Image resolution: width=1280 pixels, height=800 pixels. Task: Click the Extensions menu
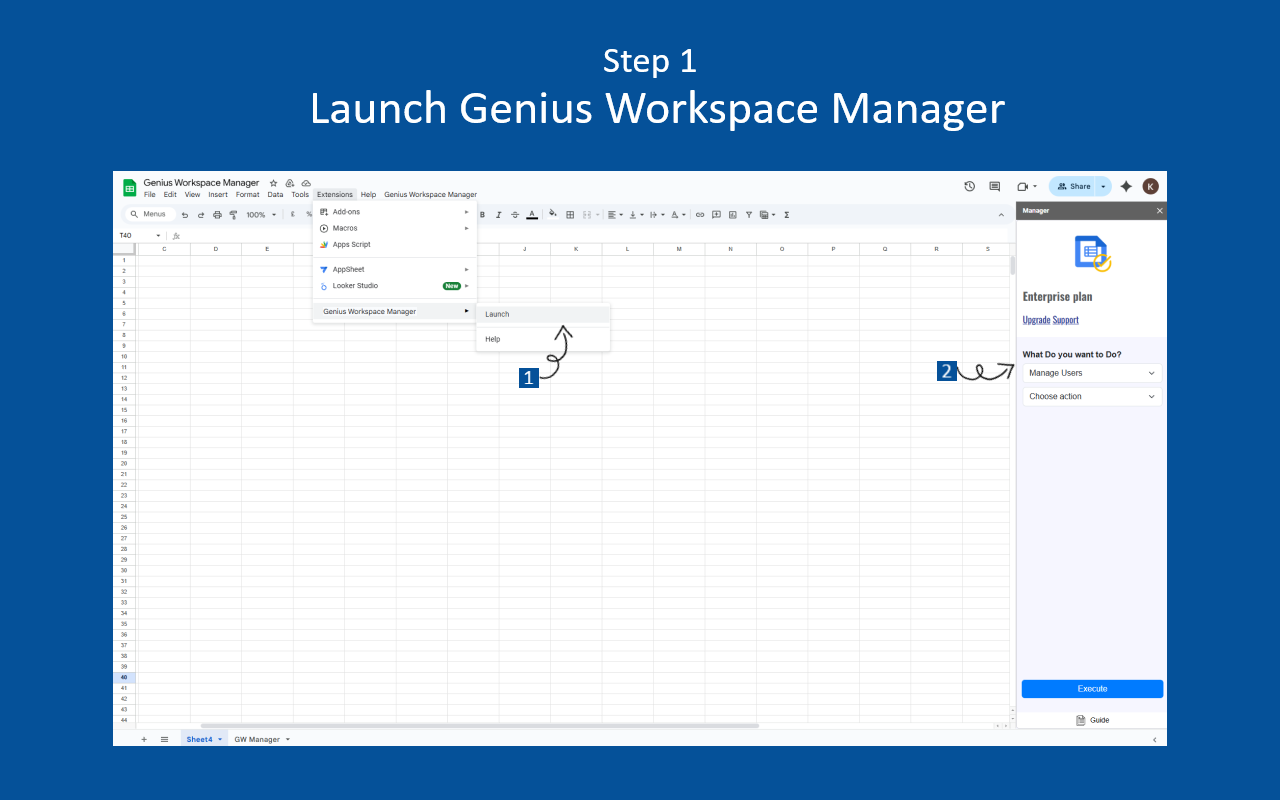335,195
